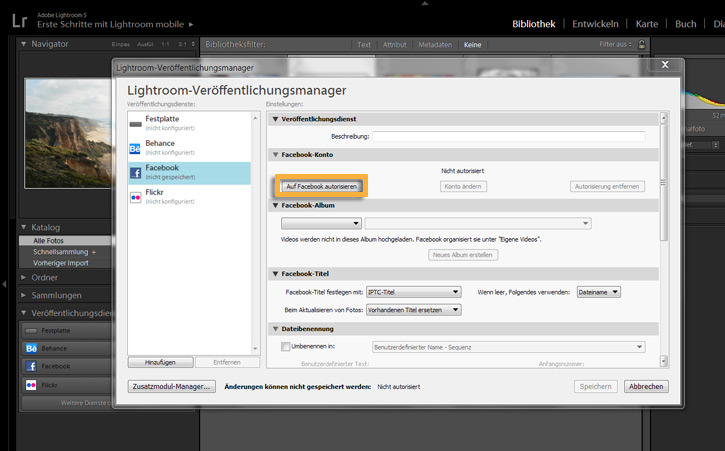The height and width of the screenshot is (451, 725).
Task: Select the Behance icon in dialog service list
Action: [135, 149]
